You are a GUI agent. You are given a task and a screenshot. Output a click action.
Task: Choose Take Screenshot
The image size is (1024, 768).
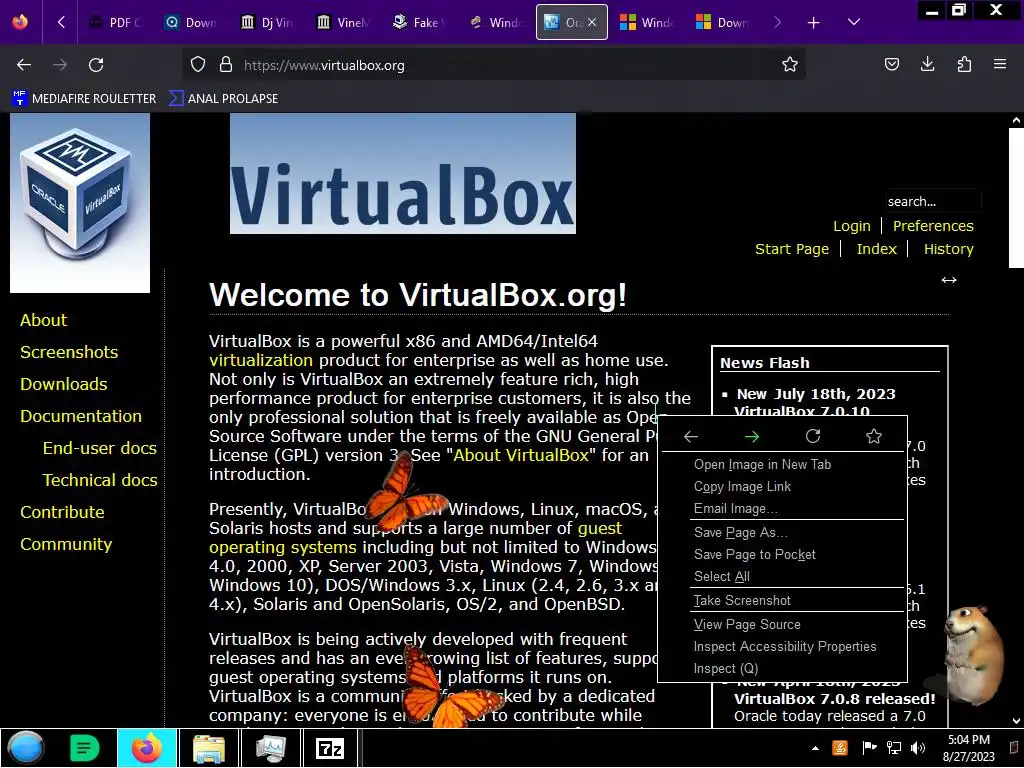pos(782,600)
